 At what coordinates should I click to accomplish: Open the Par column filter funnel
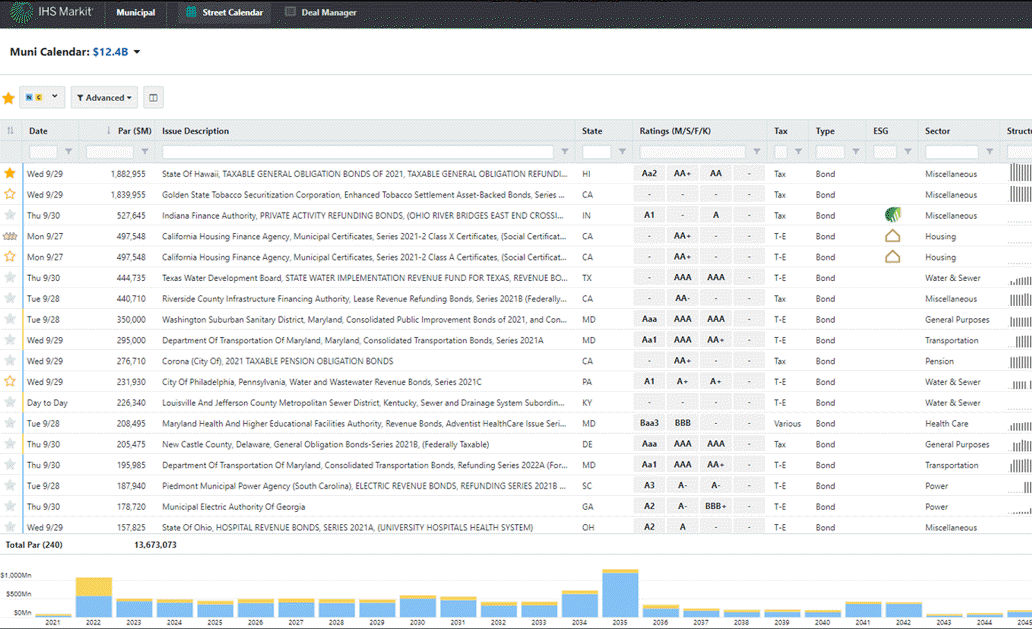145,152
